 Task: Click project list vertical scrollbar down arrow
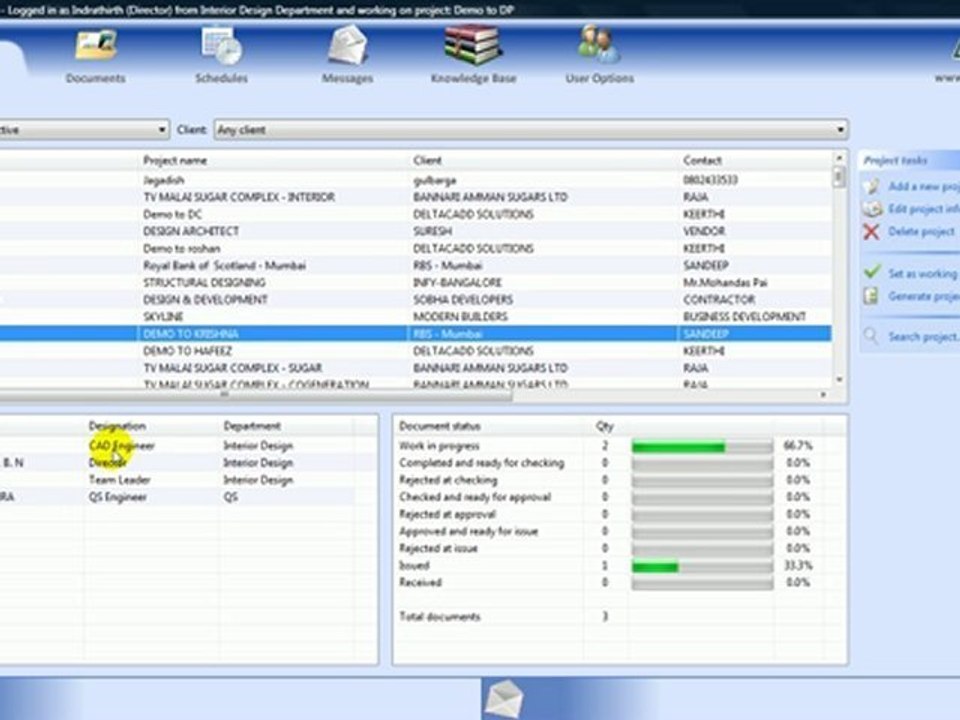(839, 380)
